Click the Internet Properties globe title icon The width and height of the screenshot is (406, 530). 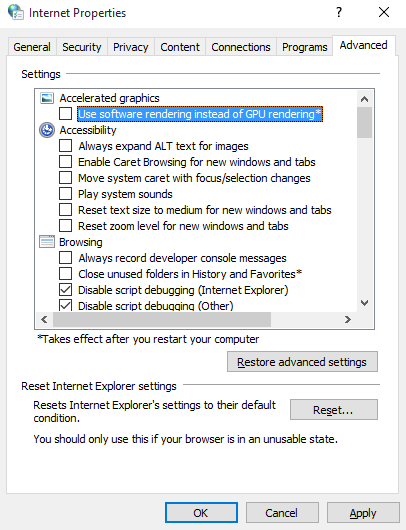point(16,12)
